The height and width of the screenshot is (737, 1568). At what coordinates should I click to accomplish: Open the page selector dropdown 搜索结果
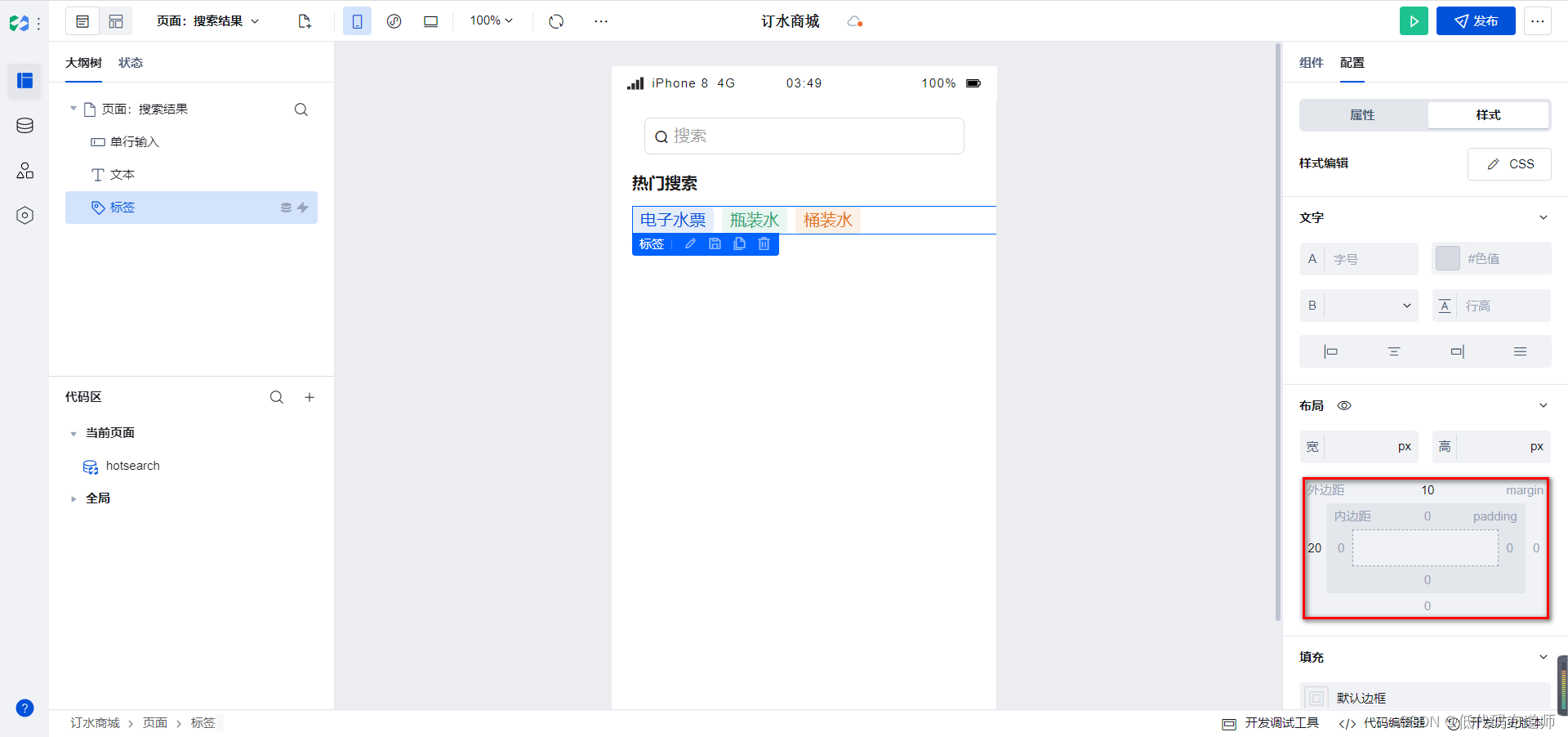point(207,21)
